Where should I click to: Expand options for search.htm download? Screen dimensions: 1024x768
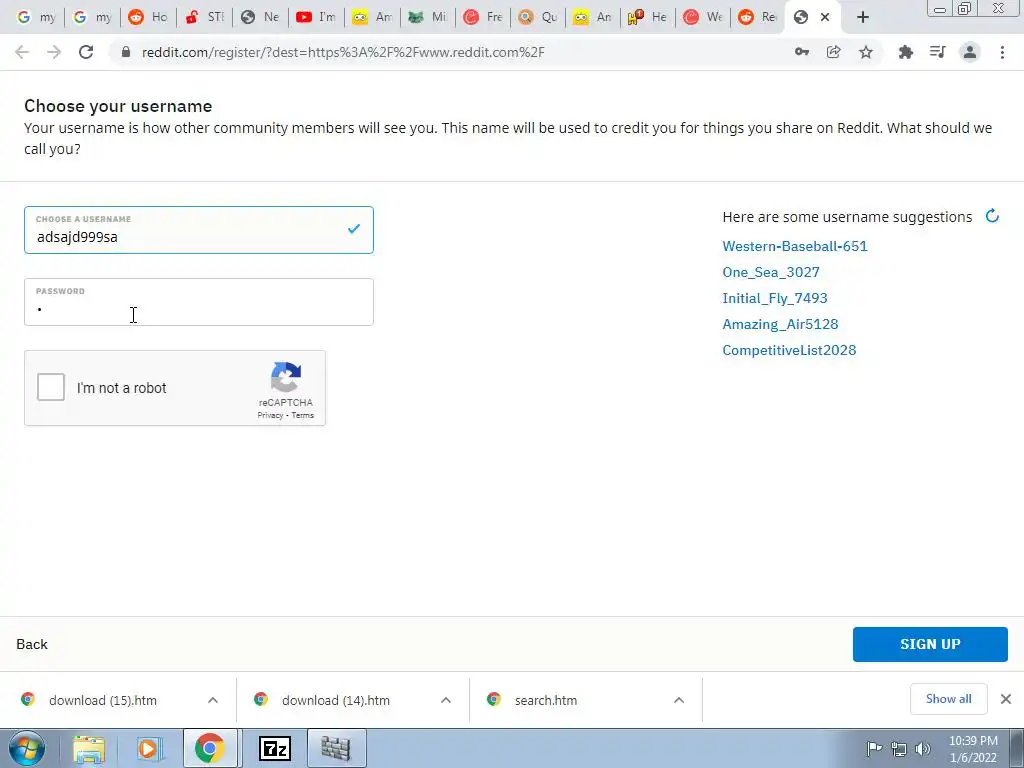pos(679,700)
